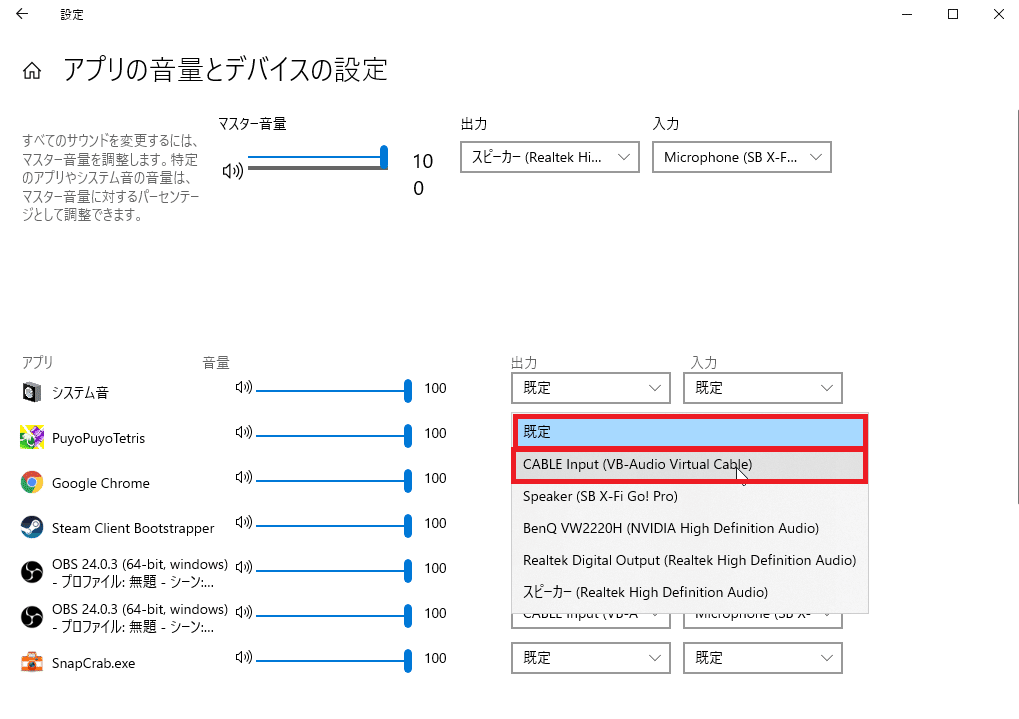The height and width of the screenshot is (719, 1019).
Task: Open システム音 output 既定 dropdown
Action: pos(591,388)
